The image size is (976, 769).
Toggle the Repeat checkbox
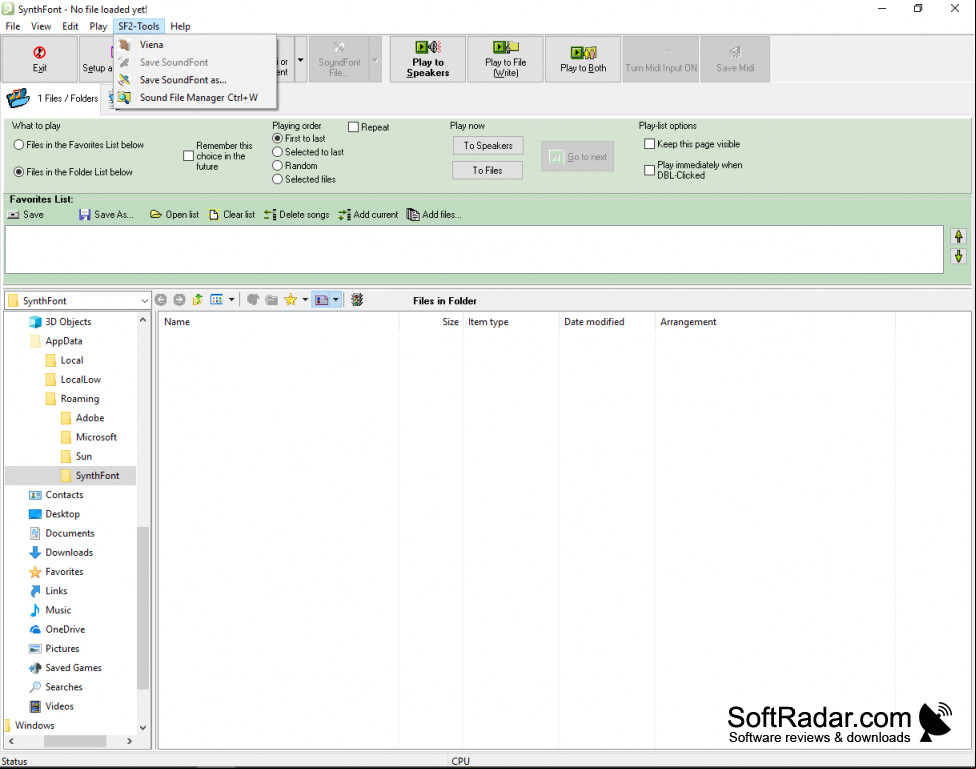354,127
